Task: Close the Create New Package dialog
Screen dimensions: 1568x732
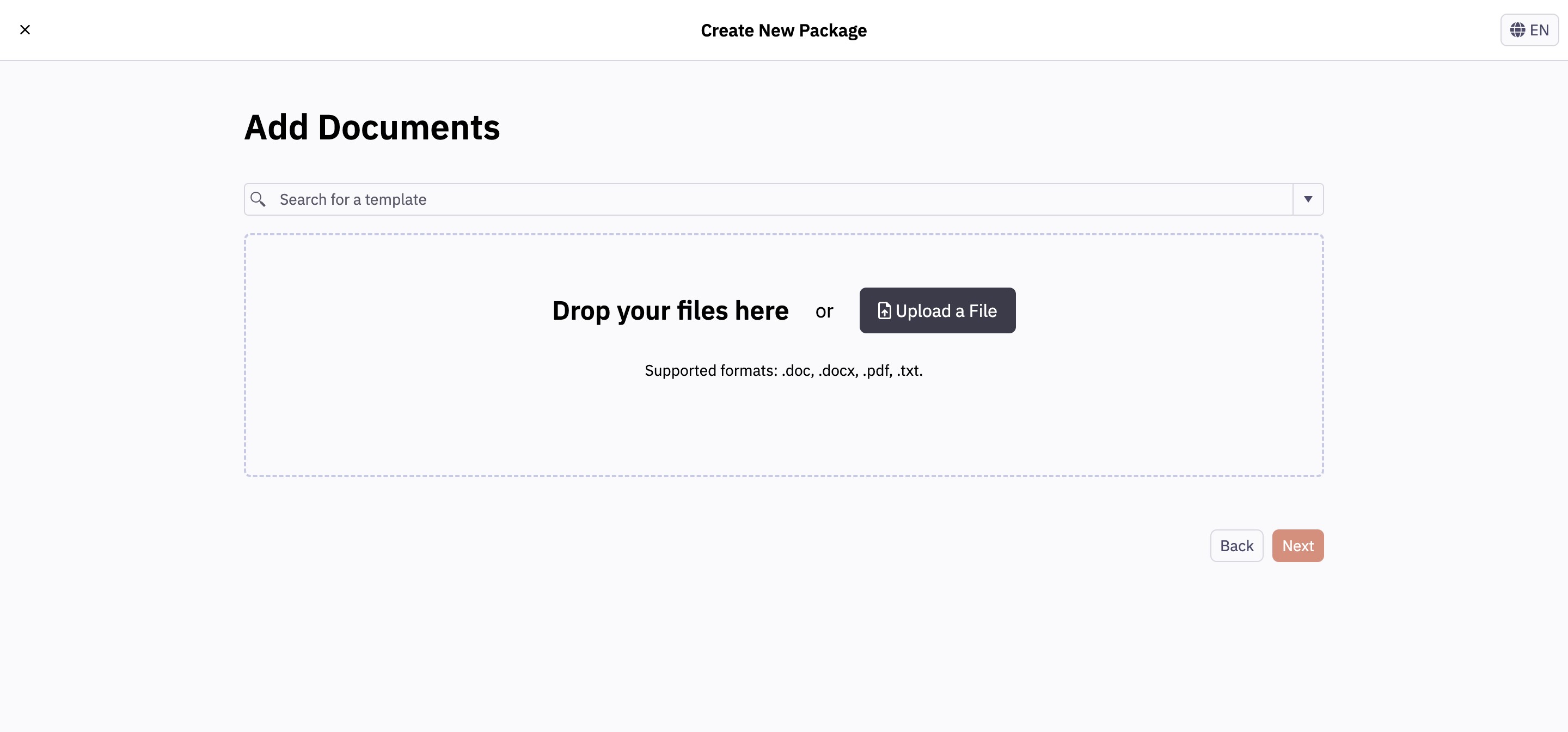Action: click(x=25, y=30)
